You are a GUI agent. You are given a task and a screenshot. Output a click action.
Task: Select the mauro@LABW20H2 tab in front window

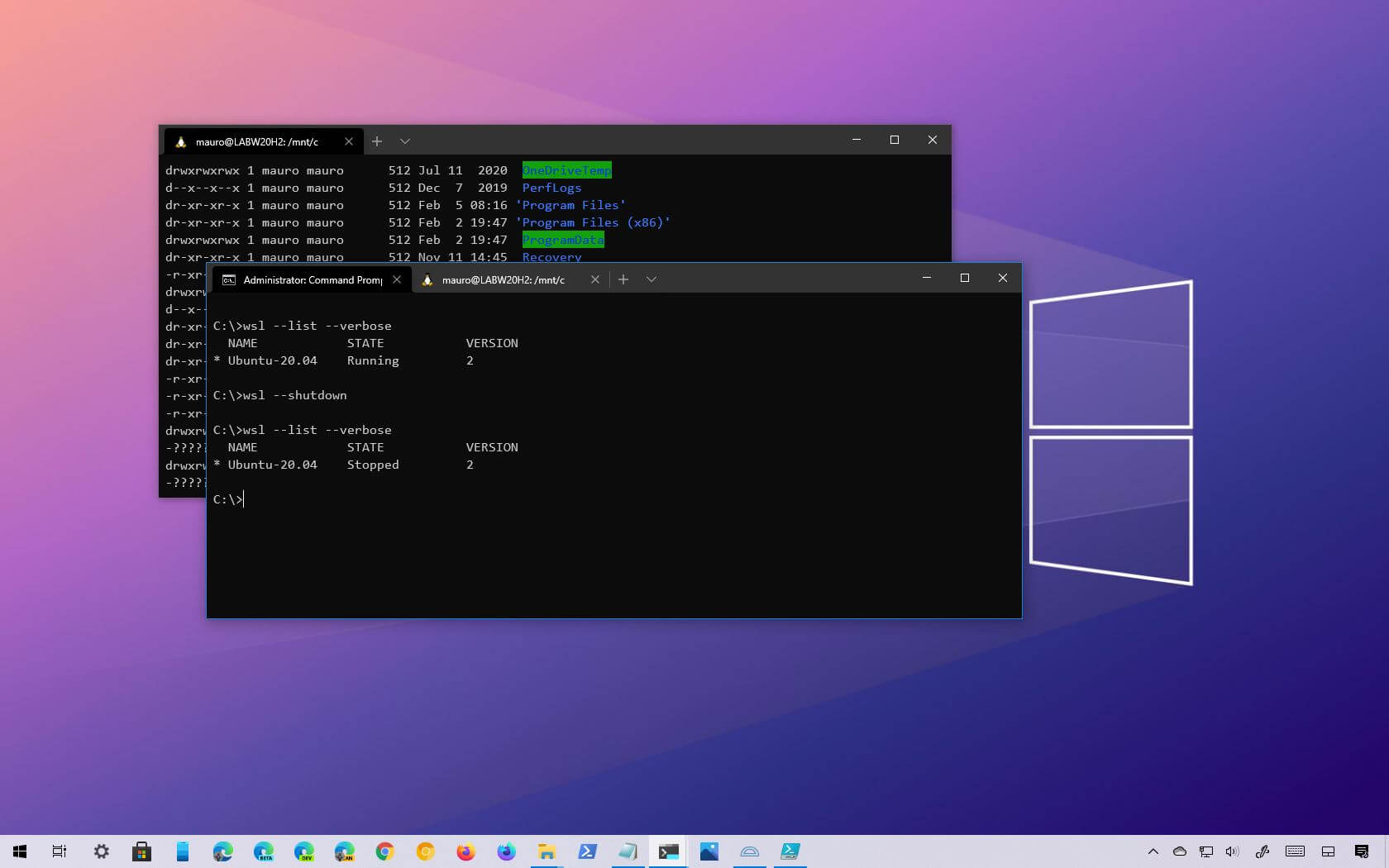point(503,279)
